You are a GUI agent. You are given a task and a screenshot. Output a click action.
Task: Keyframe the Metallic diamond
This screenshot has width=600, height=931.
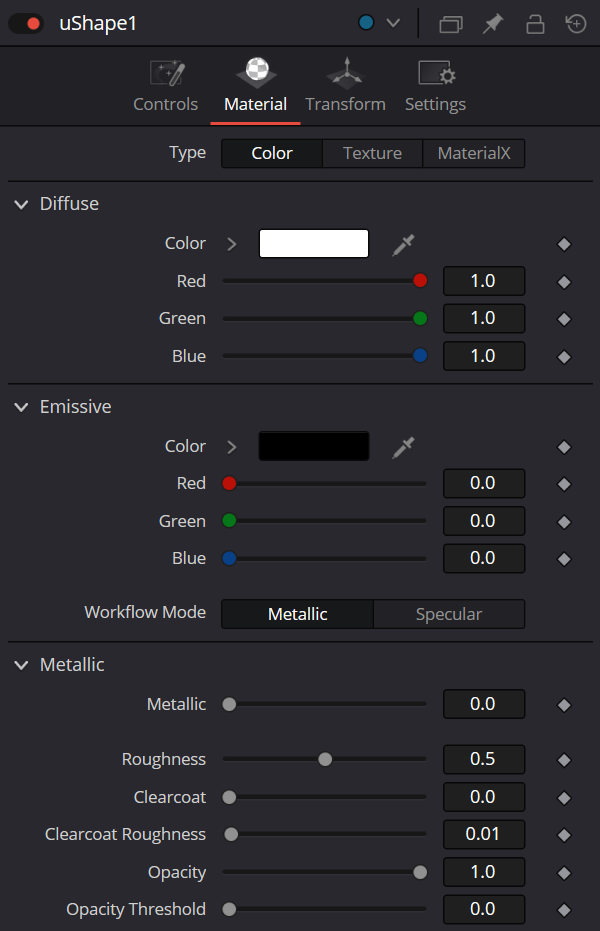(x=564, y=705)
